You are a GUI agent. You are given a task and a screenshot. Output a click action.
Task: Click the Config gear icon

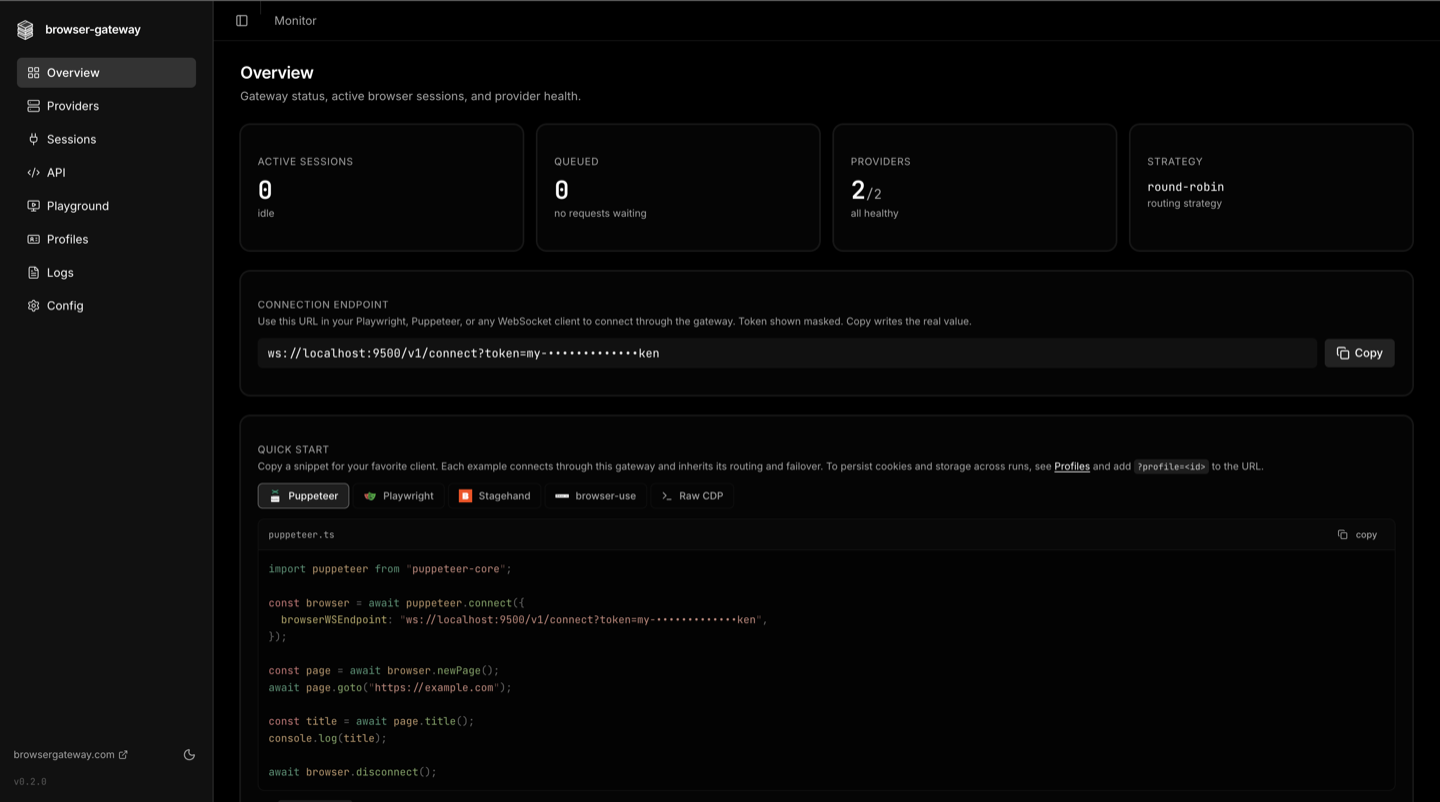click(x=33, y=306)
